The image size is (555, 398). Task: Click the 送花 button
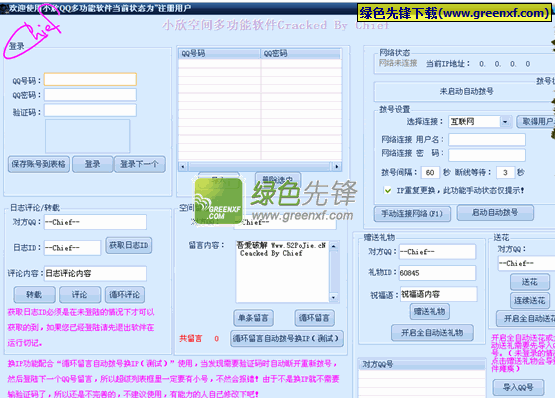coord(530,282)
